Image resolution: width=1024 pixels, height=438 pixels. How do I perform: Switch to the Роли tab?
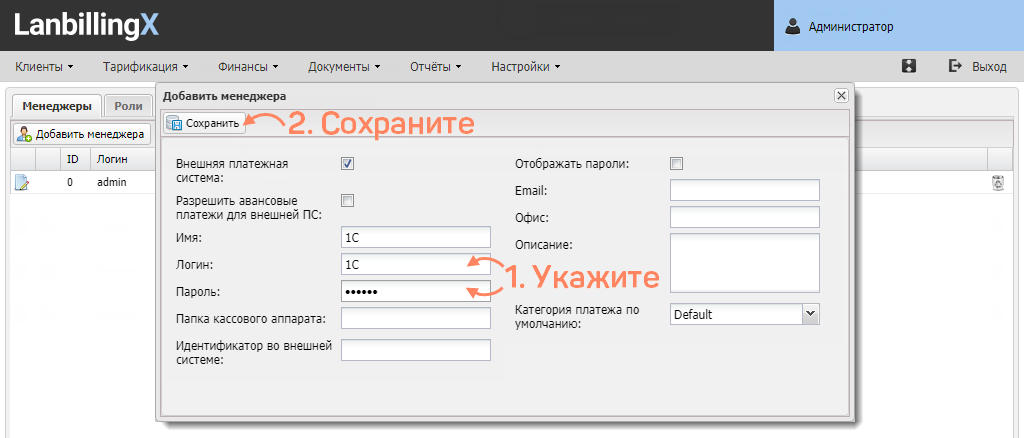coord(127,106)
